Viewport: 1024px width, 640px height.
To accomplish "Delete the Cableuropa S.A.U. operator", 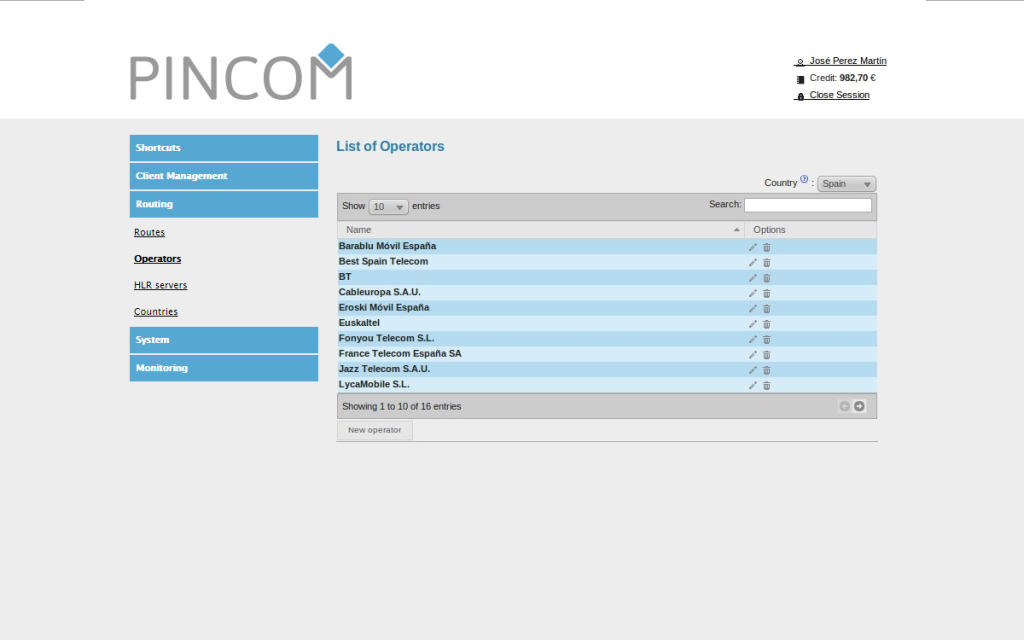I will pyautogui.click(x=767, y=293).
